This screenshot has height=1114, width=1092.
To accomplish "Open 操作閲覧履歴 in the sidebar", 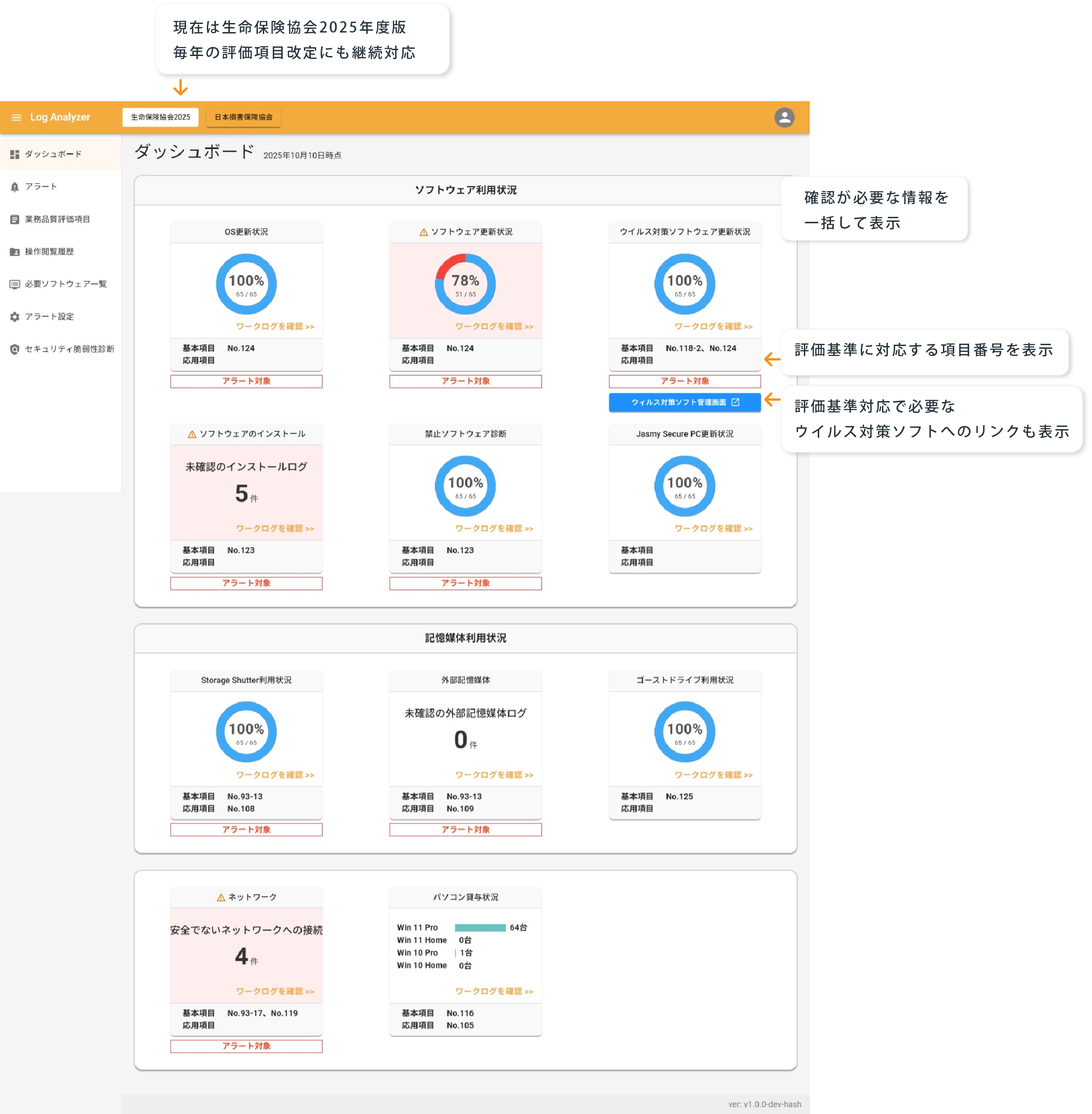I will pos(49,251).
